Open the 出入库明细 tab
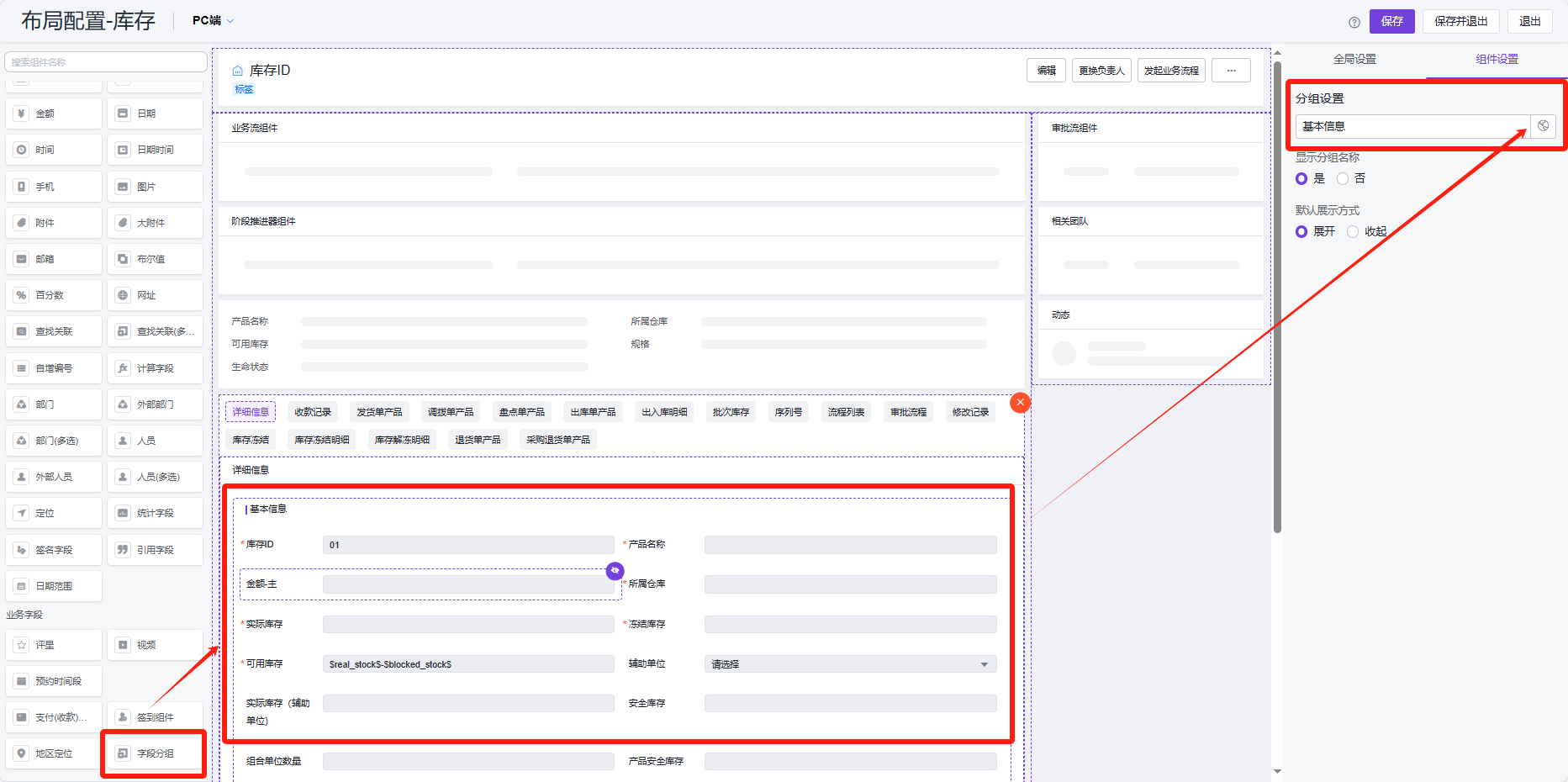Viewport: 1568px width, 782px height. [x=664, y=412]
